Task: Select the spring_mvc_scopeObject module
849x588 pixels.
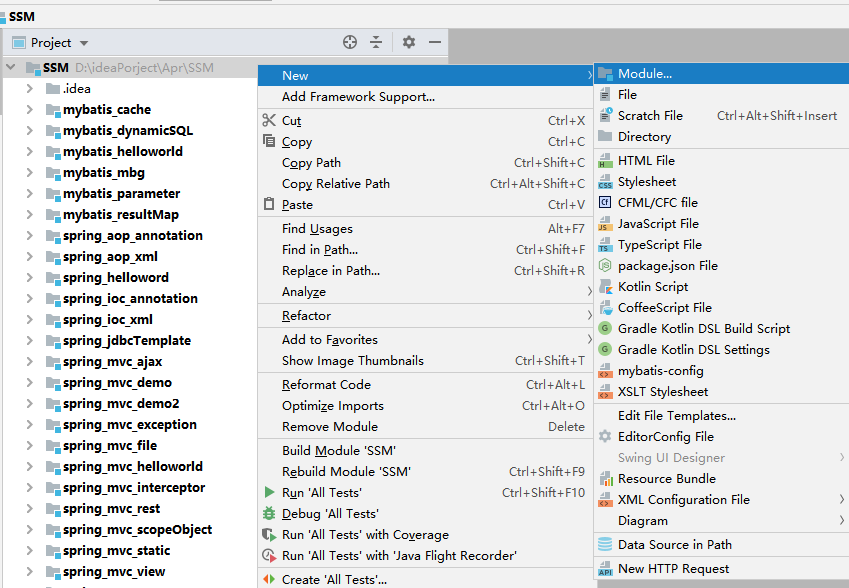Action: (x=137, y=530)
